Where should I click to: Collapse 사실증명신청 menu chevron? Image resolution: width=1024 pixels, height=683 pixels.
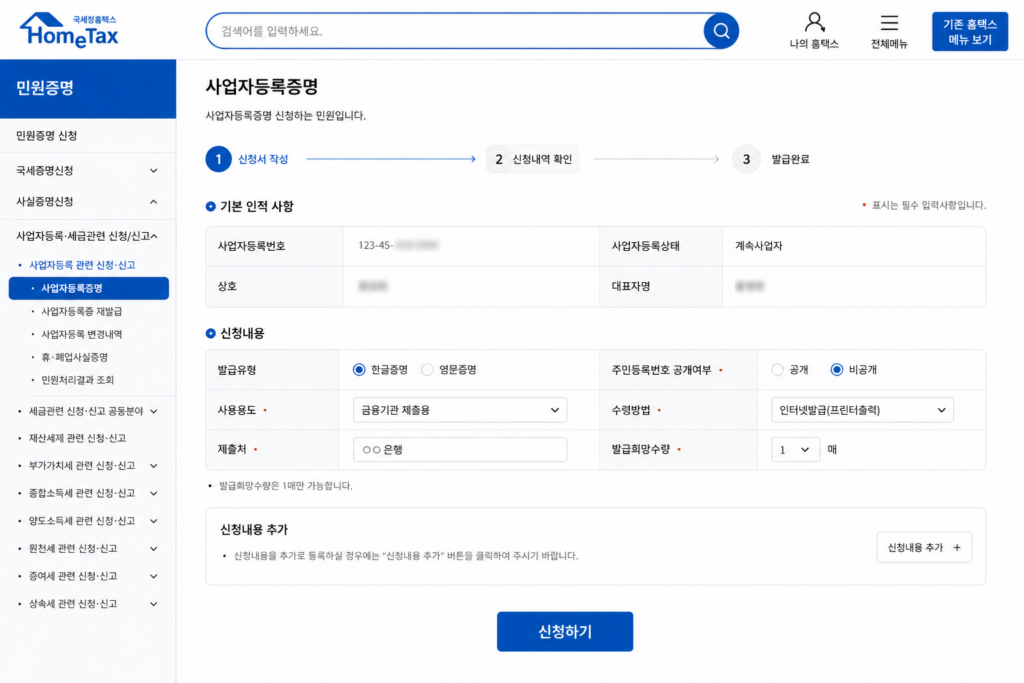pyautogui.click(x=153, y=202)
